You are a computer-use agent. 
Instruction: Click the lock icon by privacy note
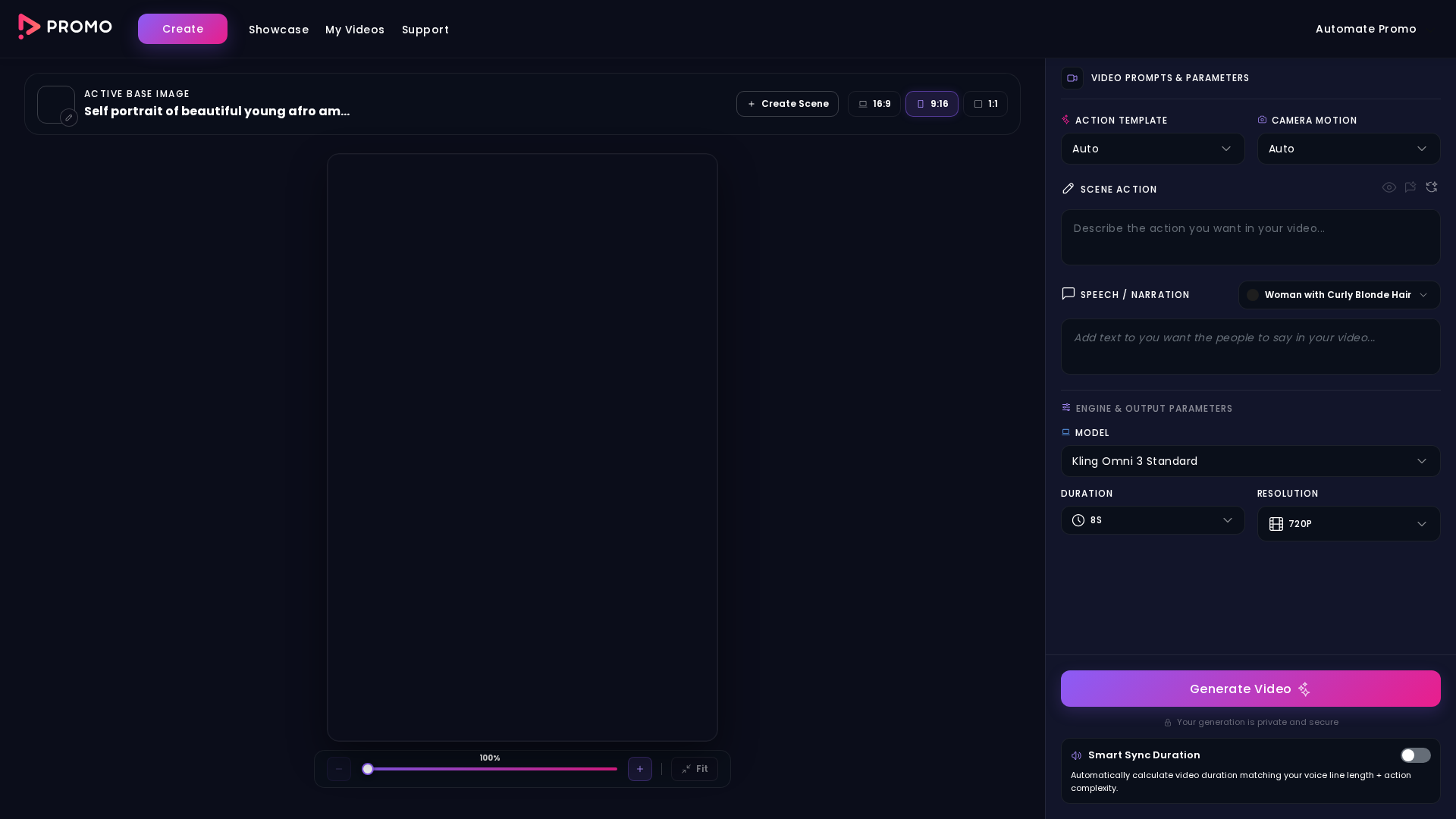click(x=1168, y=723)
